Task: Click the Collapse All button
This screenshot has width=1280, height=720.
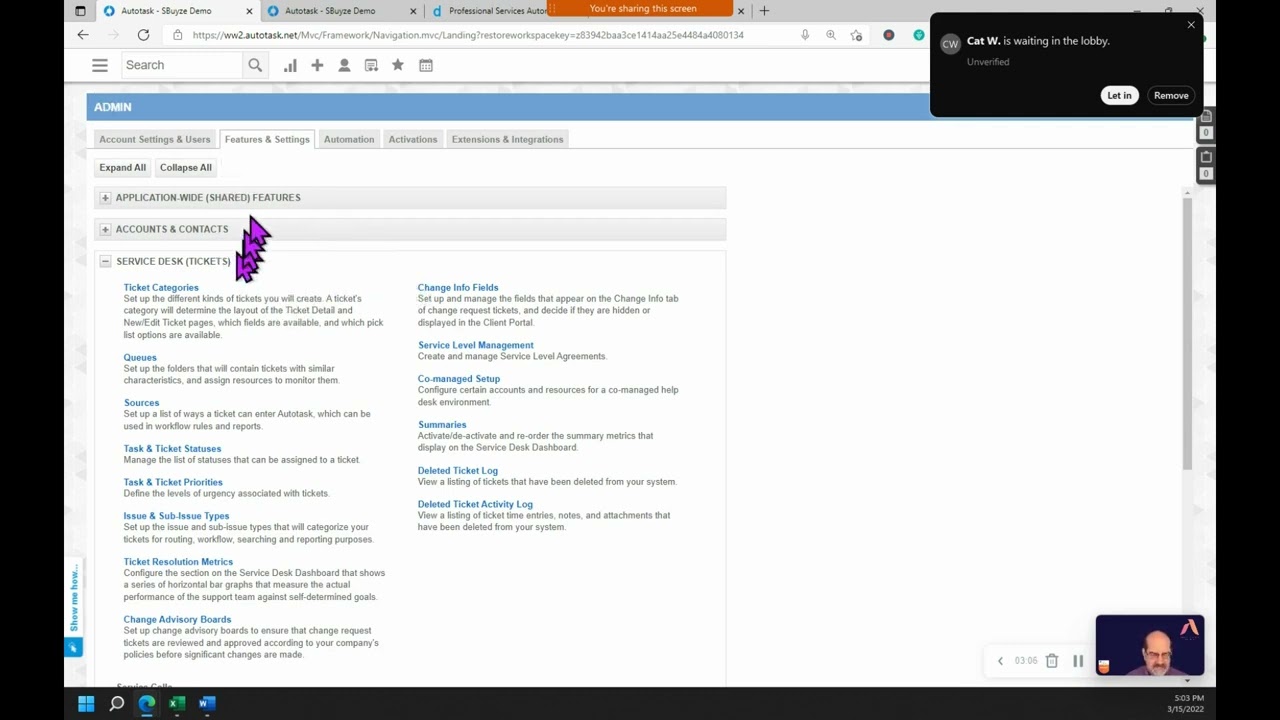Action: pos(186,167)
